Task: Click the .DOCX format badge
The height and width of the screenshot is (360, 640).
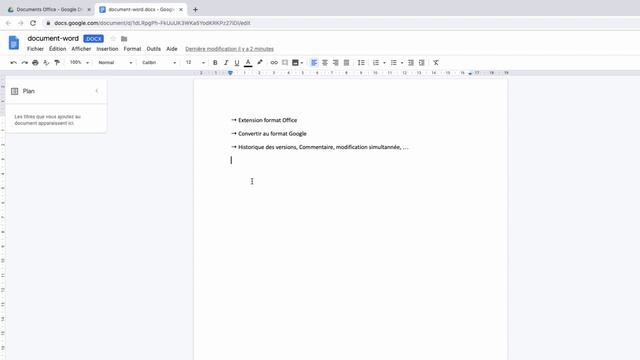Action: (93, 39)
